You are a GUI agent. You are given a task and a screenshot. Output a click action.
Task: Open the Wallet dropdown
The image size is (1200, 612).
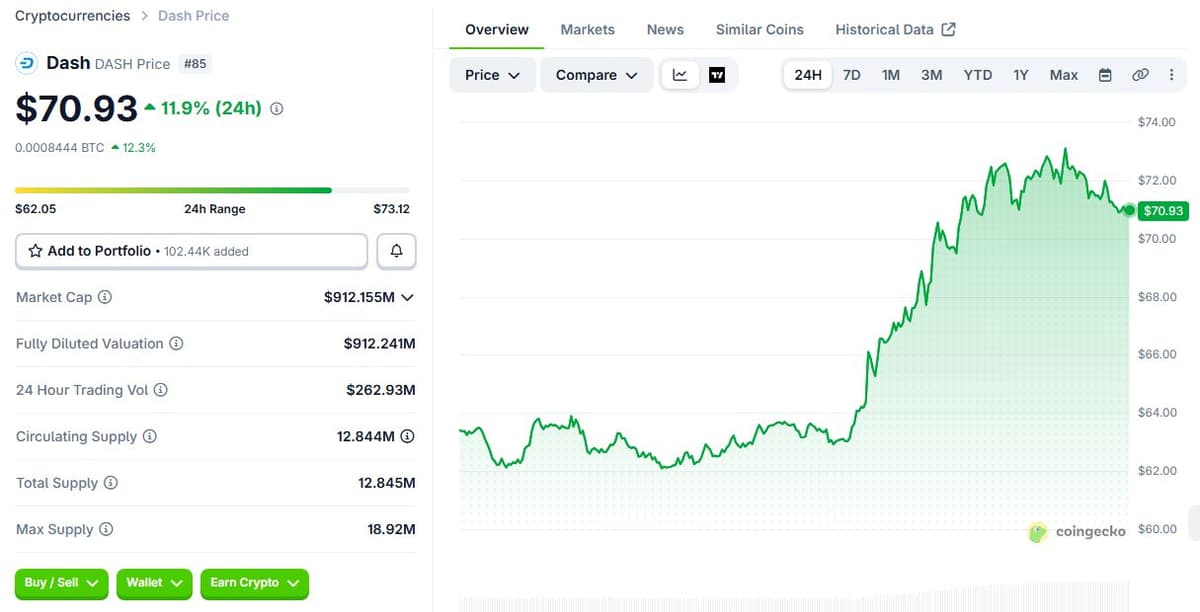[x=154, y=583]
